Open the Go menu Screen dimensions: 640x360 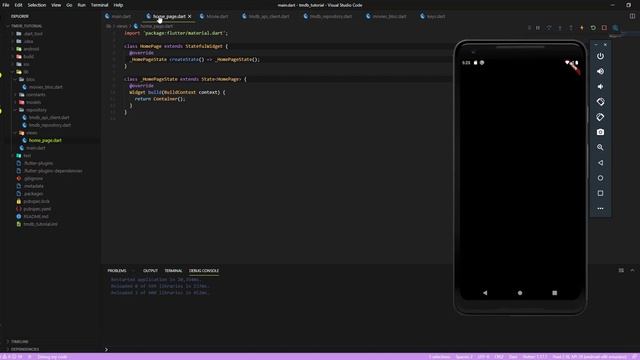click(x=69, y=5)
